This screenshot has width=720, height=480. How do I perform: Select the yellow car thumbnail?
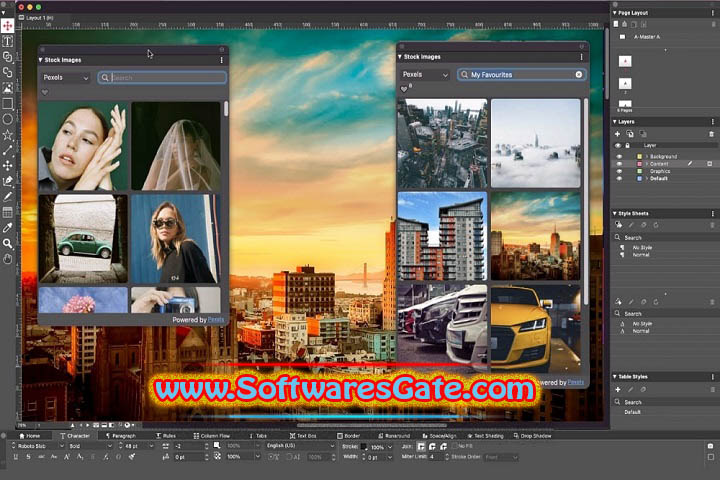(535, 328)
